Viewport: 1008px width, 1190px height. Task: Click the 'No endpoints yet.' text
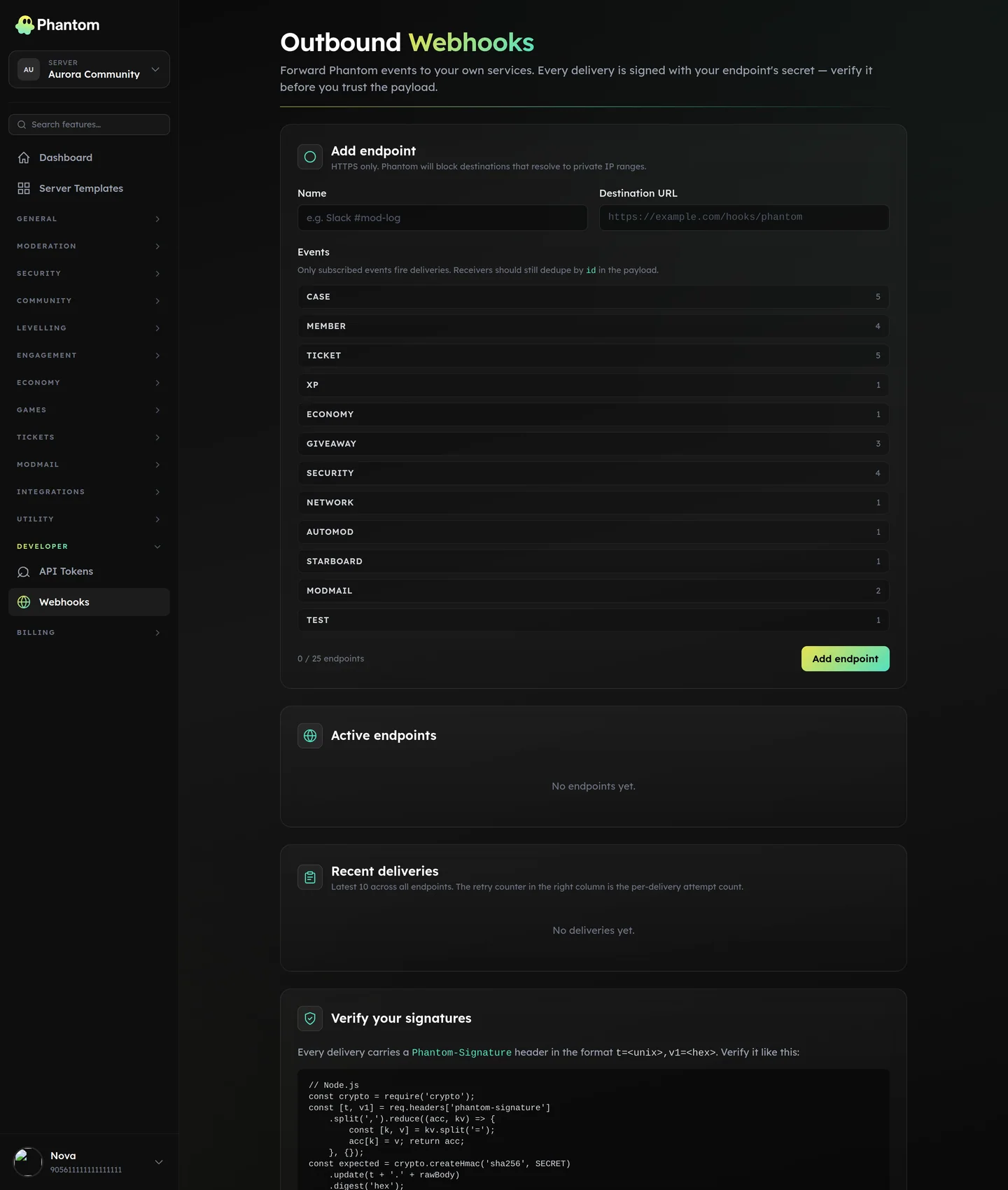click(x=593, y=786)
